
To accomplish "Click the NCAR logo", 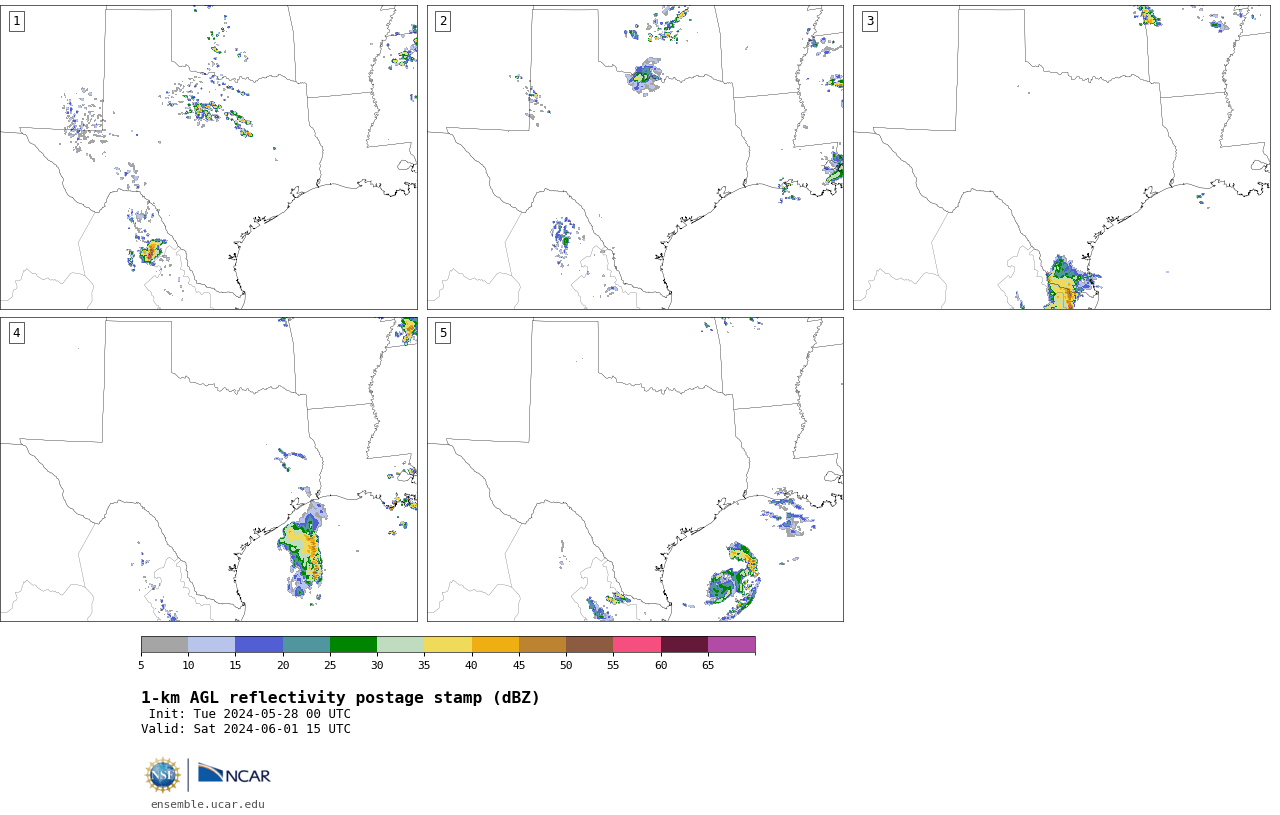I will [x=234, y=774].
